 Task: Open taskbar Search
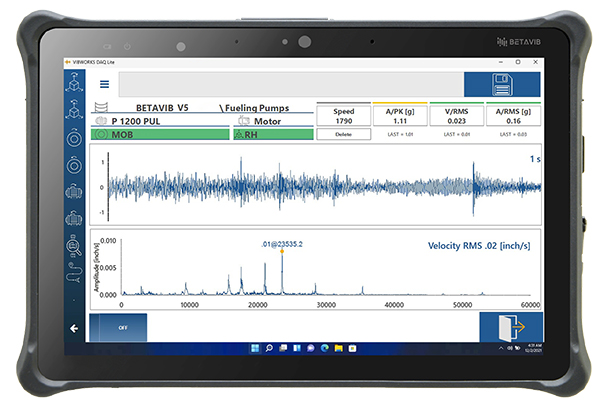point(269,348)
